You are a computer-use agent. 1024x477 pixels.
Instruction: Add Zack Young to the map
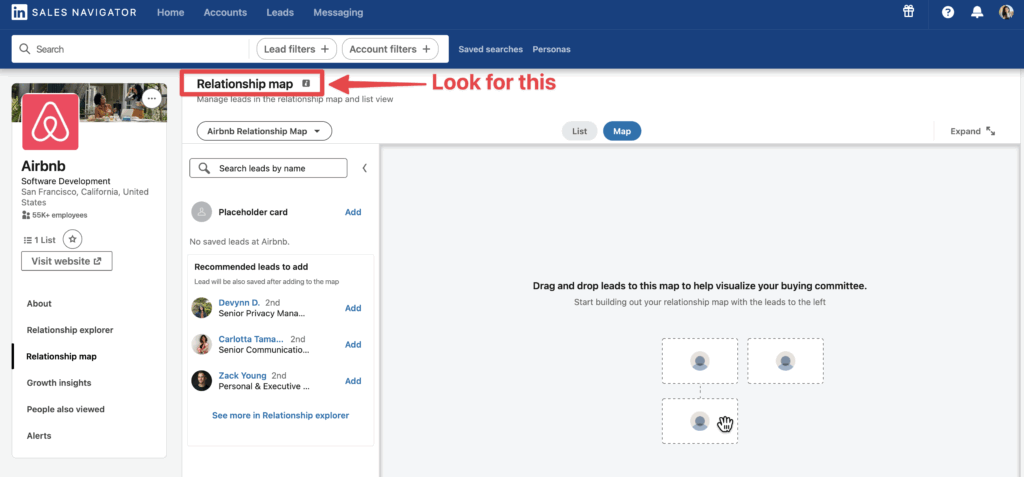353,381
